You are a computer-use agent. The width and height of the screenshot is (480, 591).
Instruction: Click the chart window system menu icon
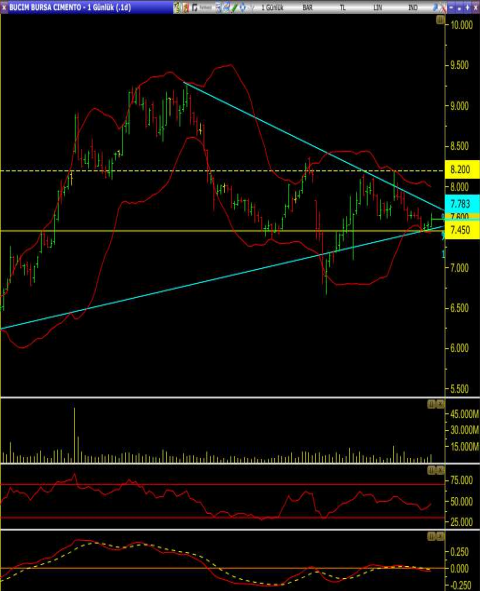click(x=4, y=7)
